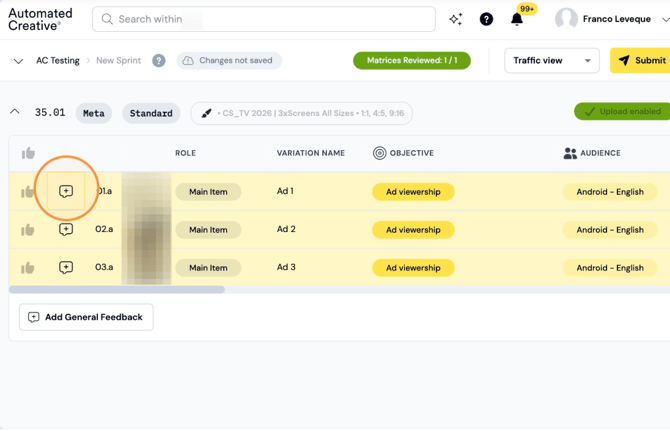Click the sprint help icon beside New Sprint
The height and width of the screenshot is (431, 670).
(x=159, y=61)
